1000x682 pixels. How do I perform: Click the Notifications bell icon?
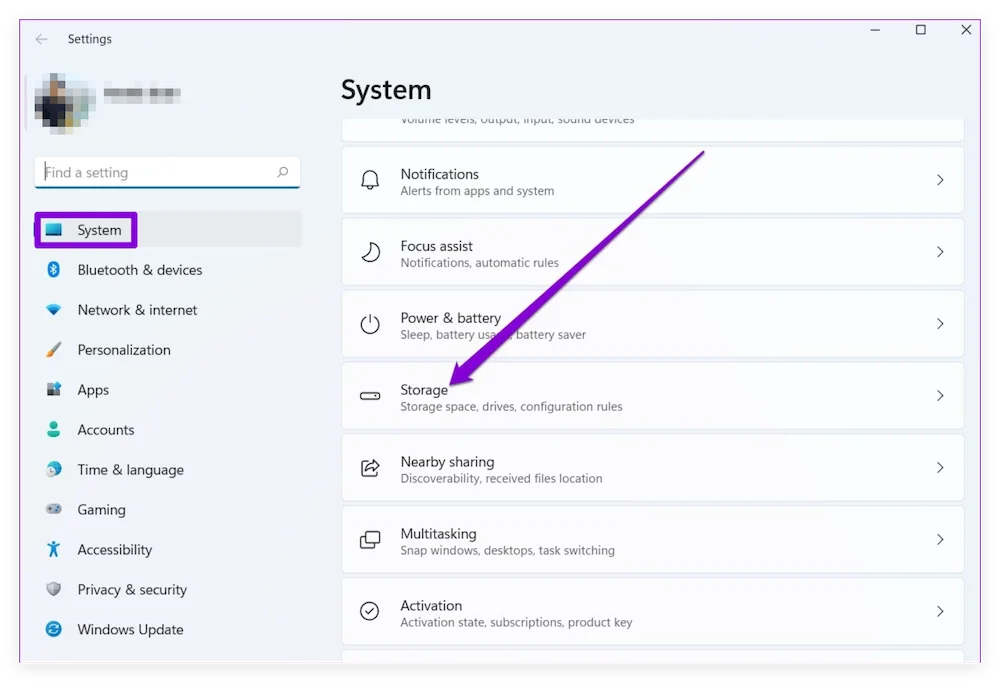pos(370,181)
